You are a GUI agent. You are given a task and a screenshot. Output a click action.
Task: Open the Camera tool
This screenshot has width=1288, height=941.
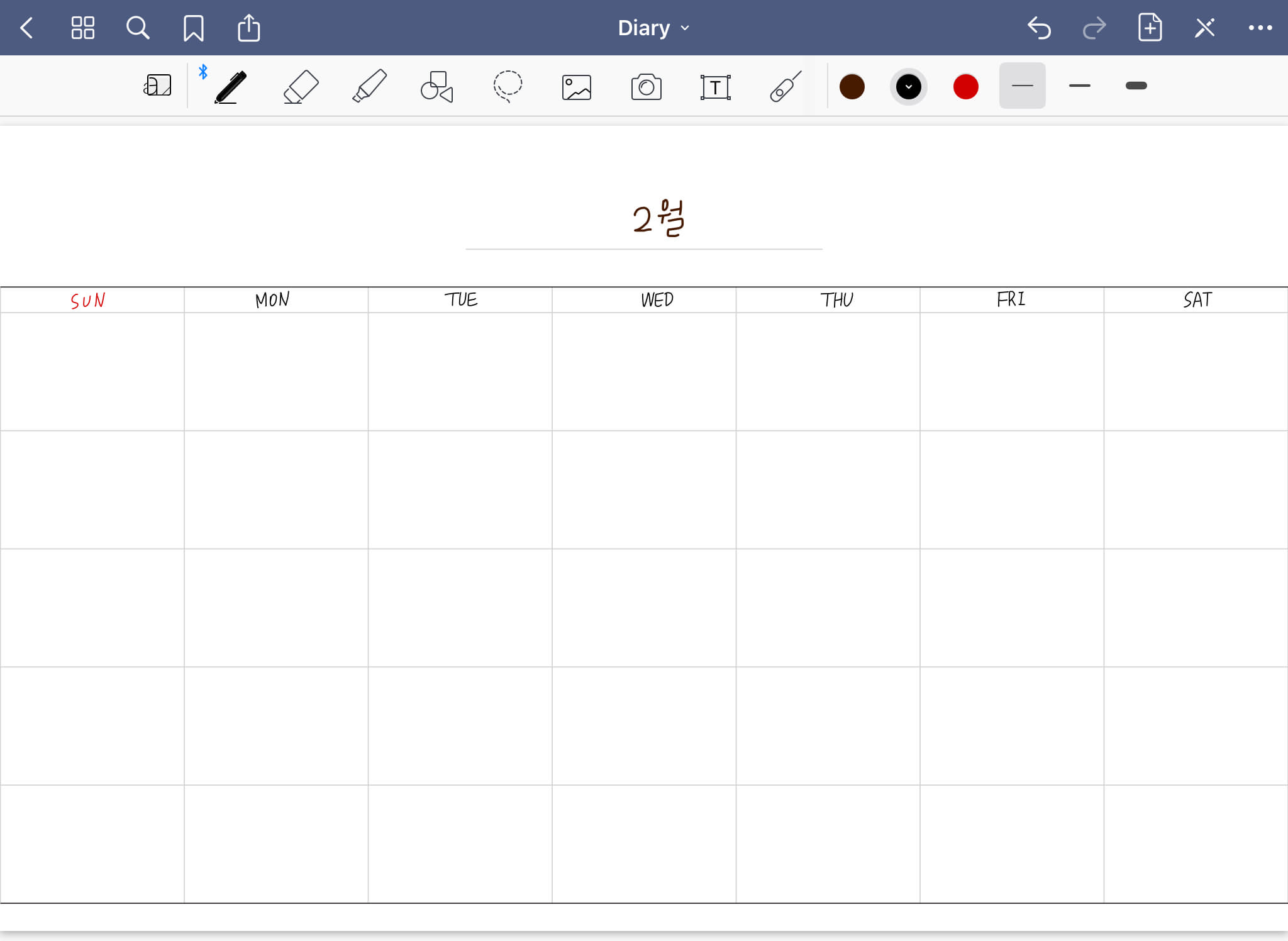tap(646, 87)
